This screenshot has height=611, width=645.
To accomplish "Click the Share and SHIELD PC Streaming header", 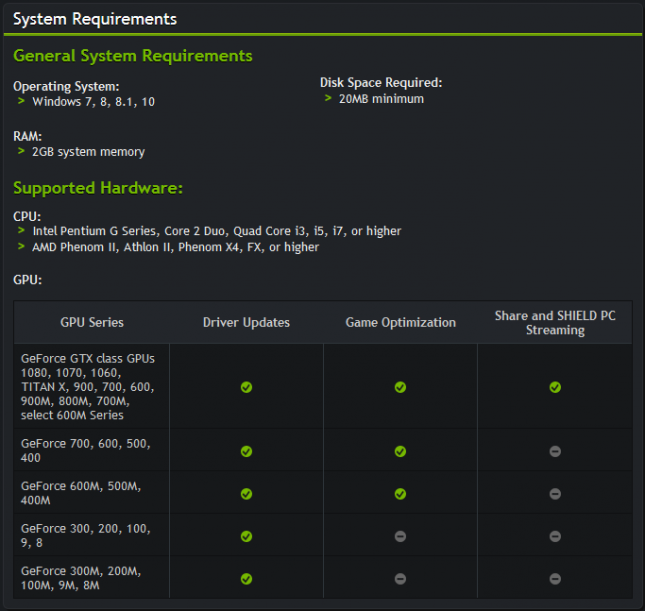I will (x=555, y=323).
